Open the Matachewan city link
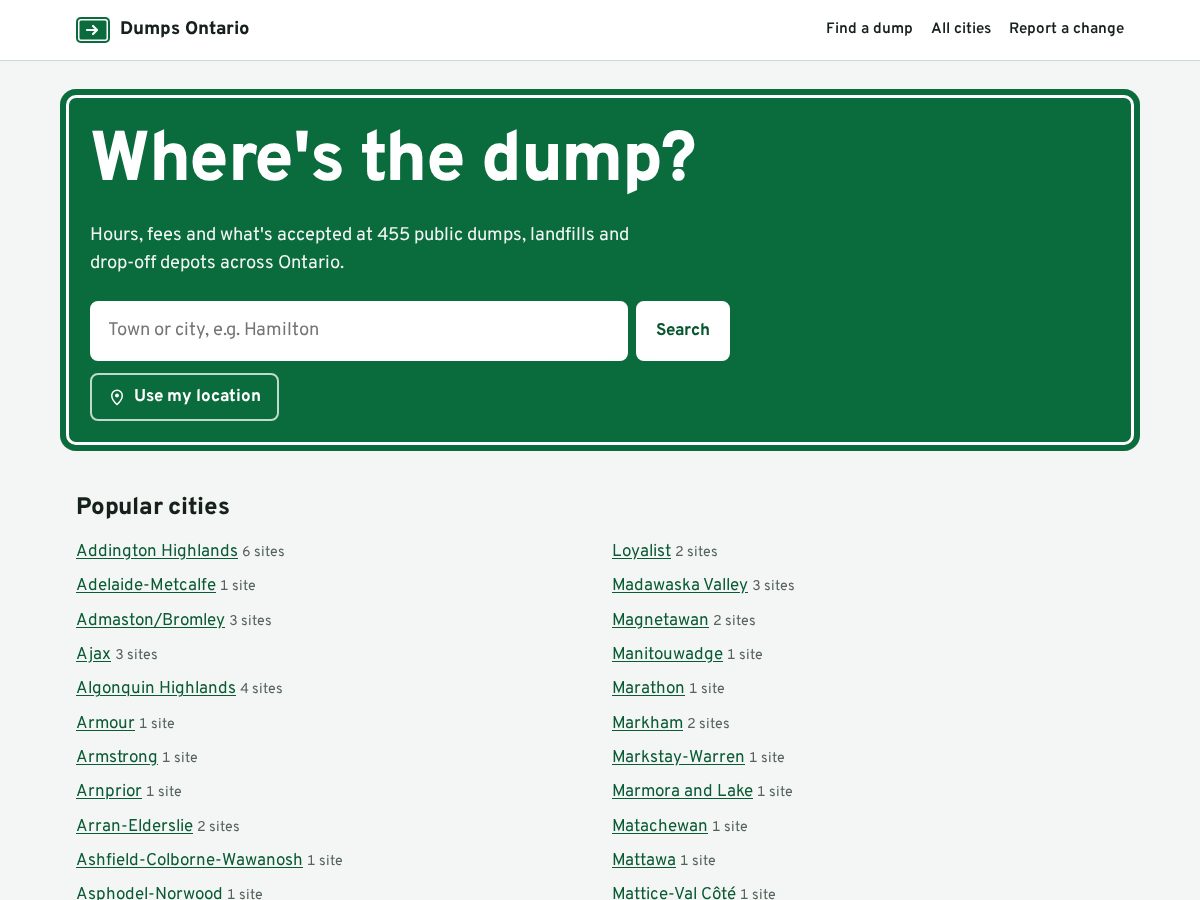This screenshot has height=900, width=1200. click(660, 826)
